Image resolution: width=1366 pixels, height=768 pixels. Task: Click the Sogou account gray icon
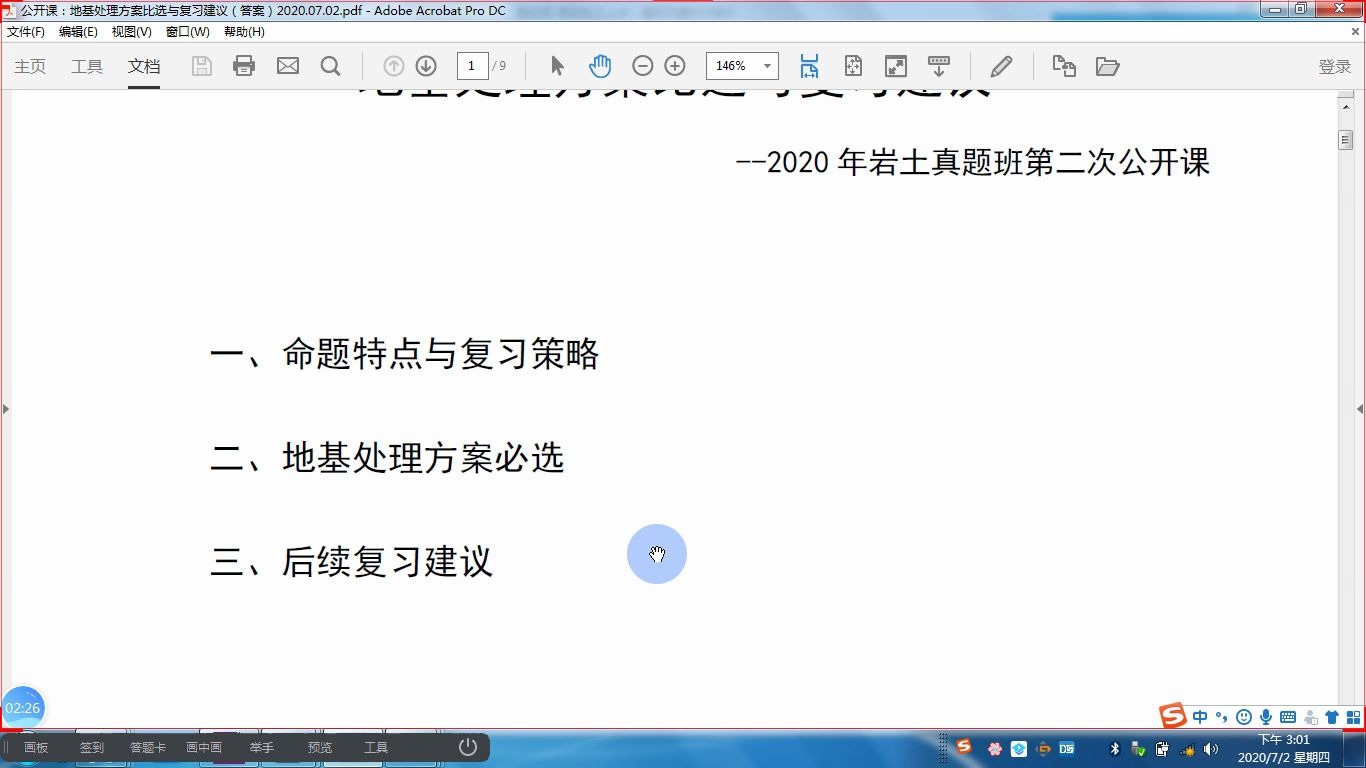(x=1310, y=717)
